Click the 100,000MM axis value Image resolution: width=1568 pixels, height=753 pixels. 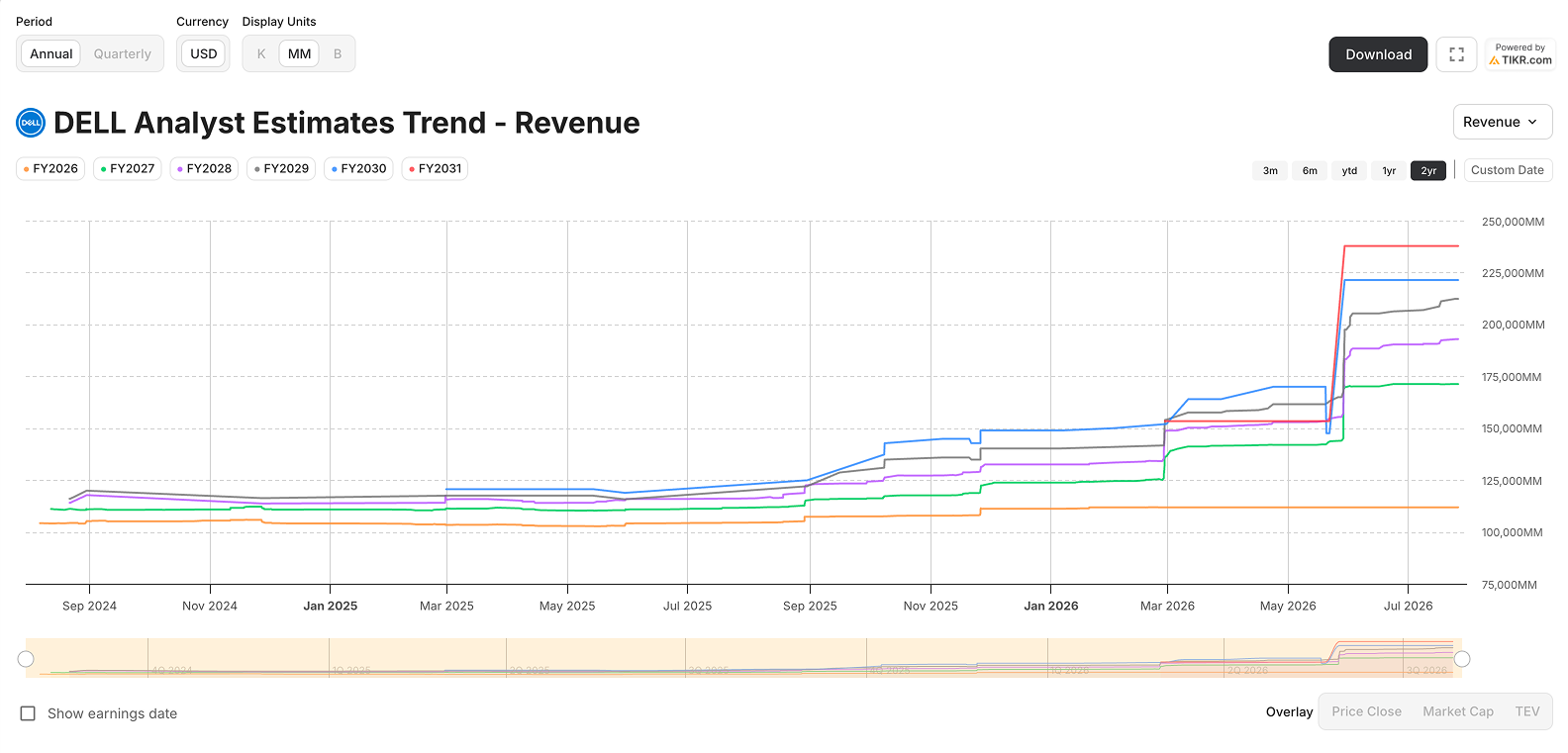[1512, 532]
